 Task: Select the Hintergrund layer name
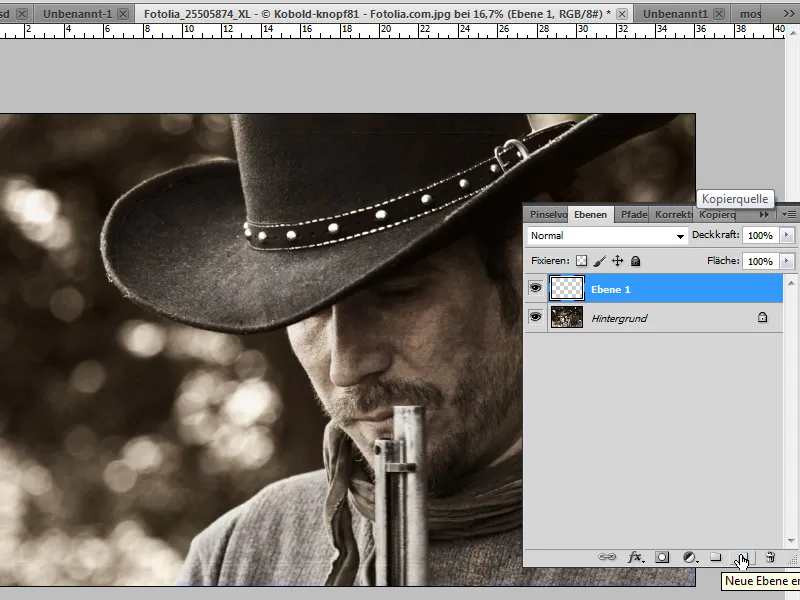619,318
